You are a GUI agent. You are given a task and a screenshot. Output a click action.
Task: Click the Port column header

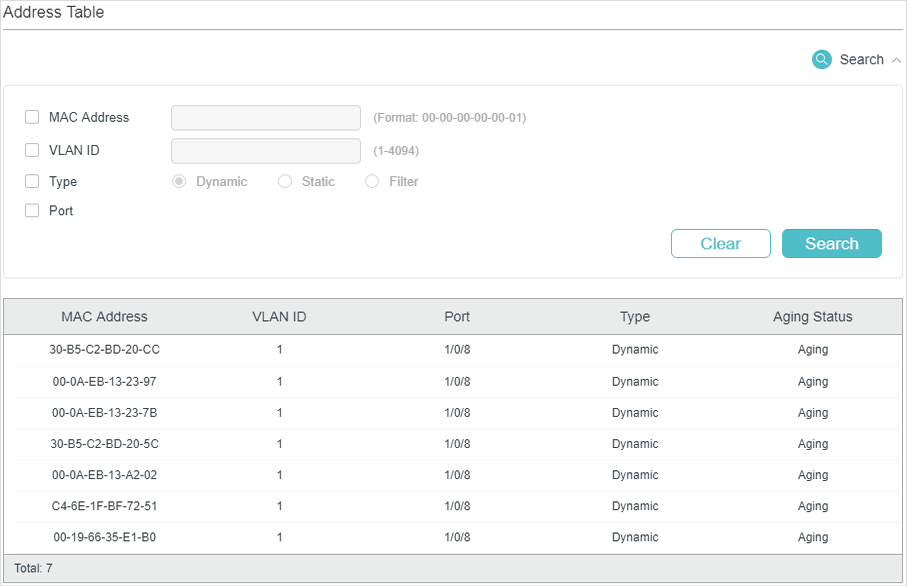457,317
